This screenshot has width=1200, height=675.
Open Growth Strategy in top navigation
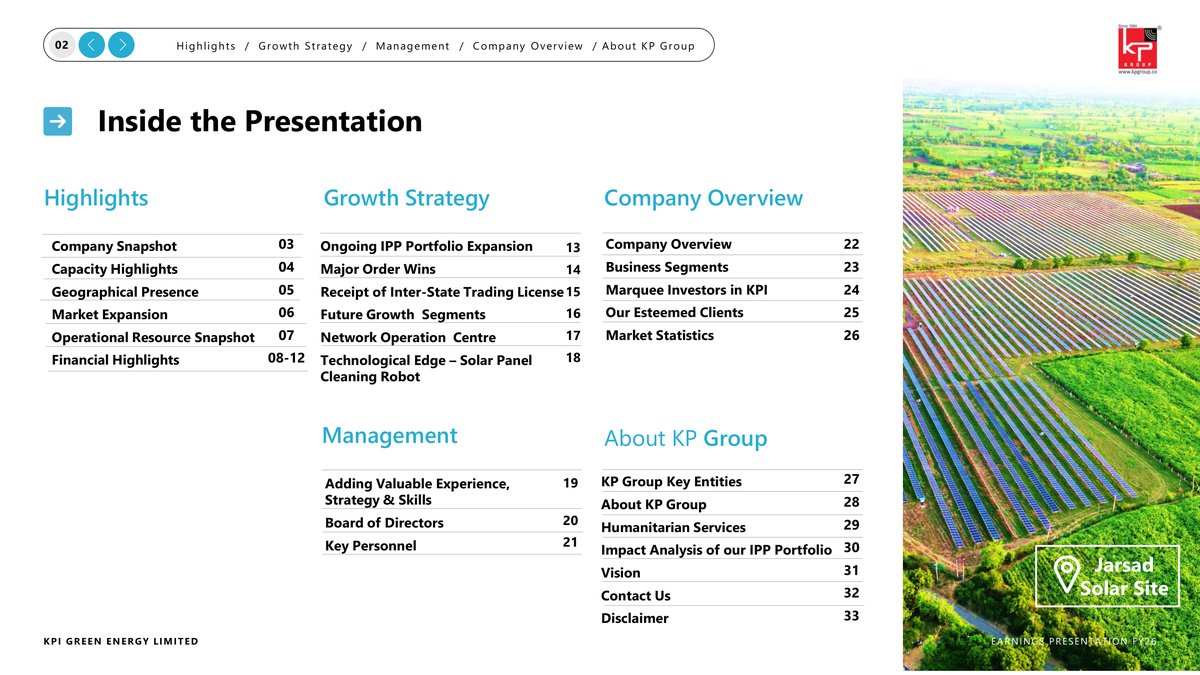tap(305, 46)
